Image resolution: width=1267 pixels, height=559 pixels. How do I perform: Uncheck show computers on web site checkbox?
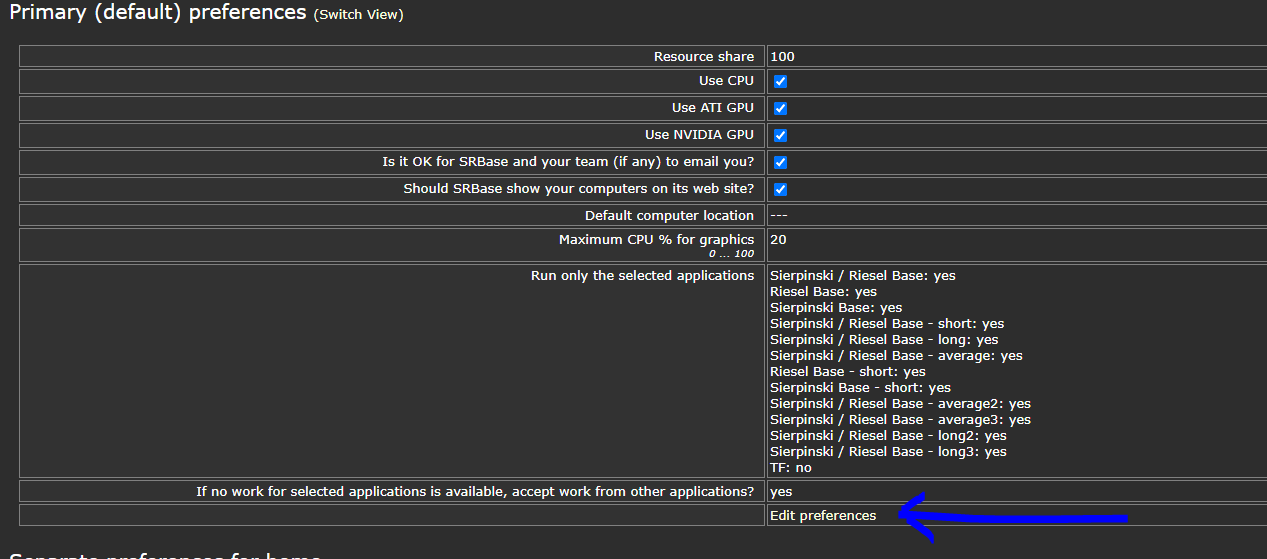(780, 190)
